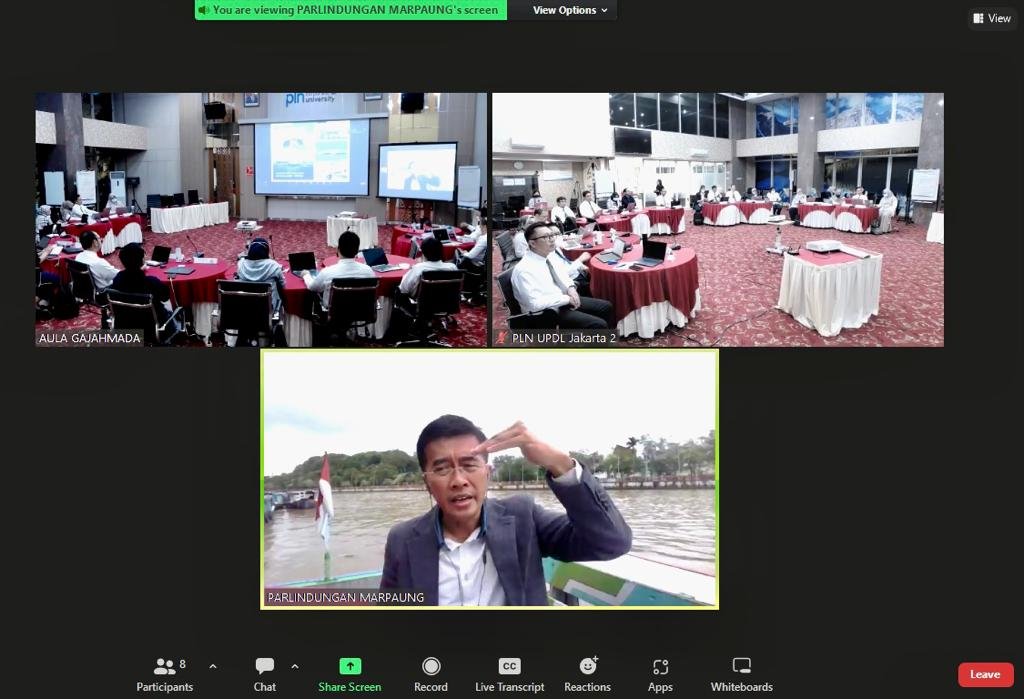Image resolution: width=1024 pixels, height=699 pixels.
Task: Open the Participants panel
Action: (165, 674)
